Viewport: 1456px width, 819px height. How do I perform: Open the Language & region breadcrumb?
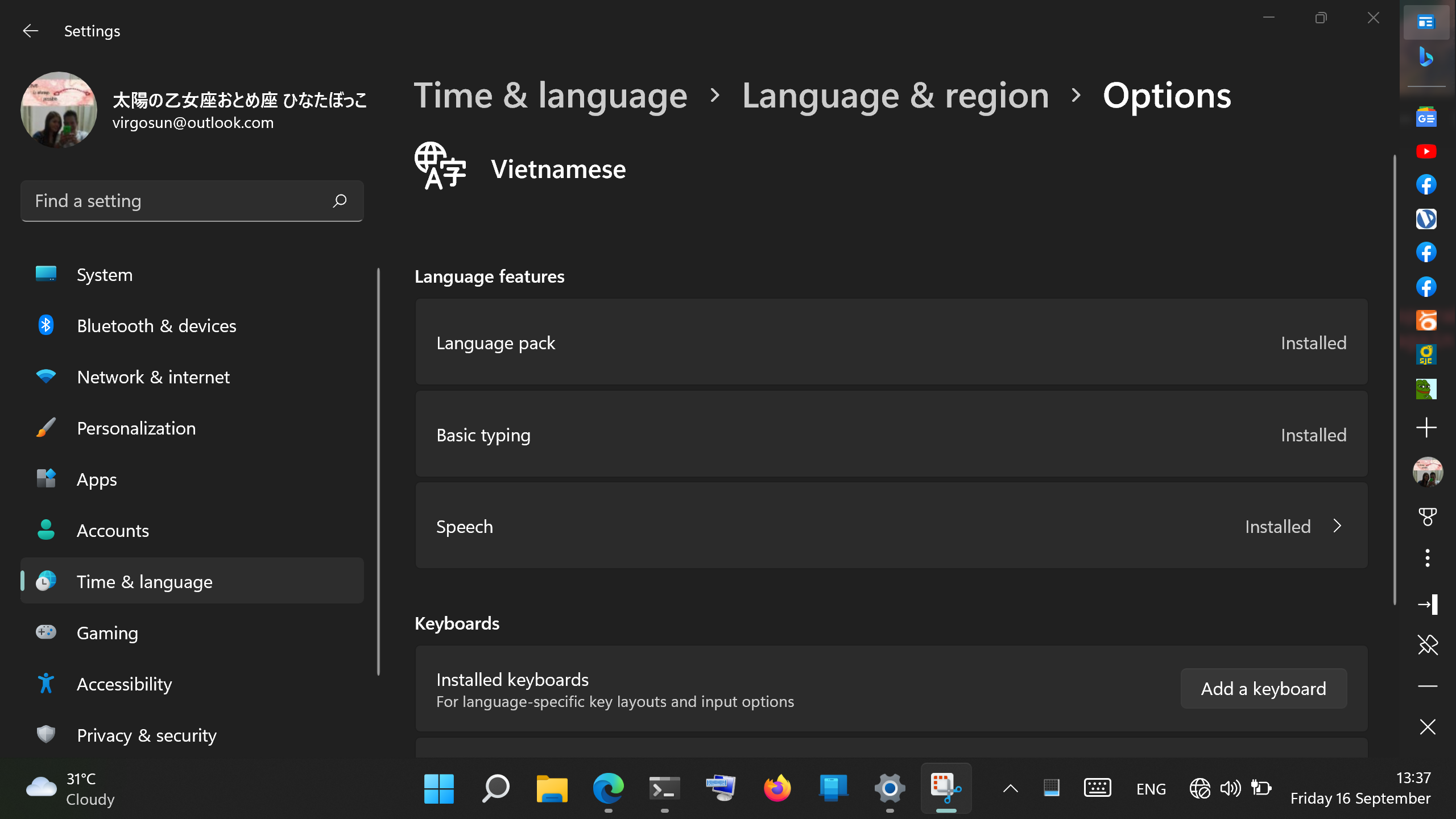point(896,95)
